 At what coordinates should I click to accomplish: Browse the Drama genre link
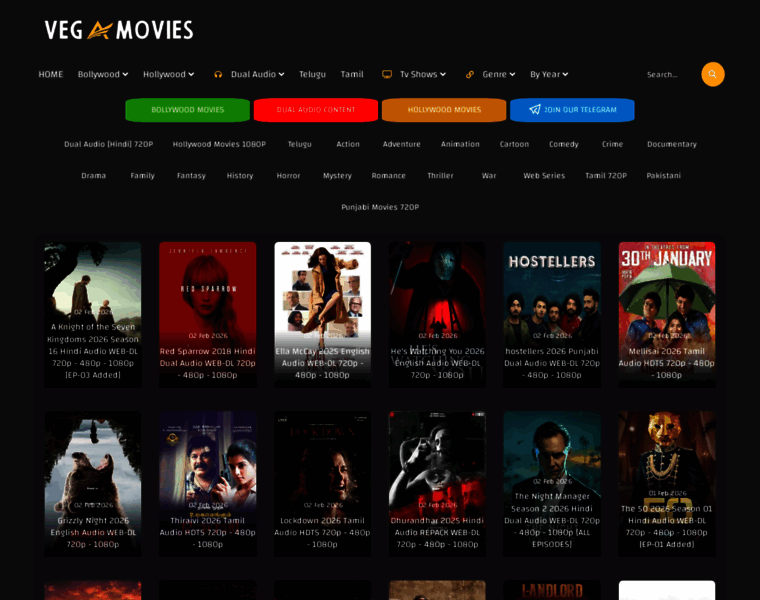94,175
